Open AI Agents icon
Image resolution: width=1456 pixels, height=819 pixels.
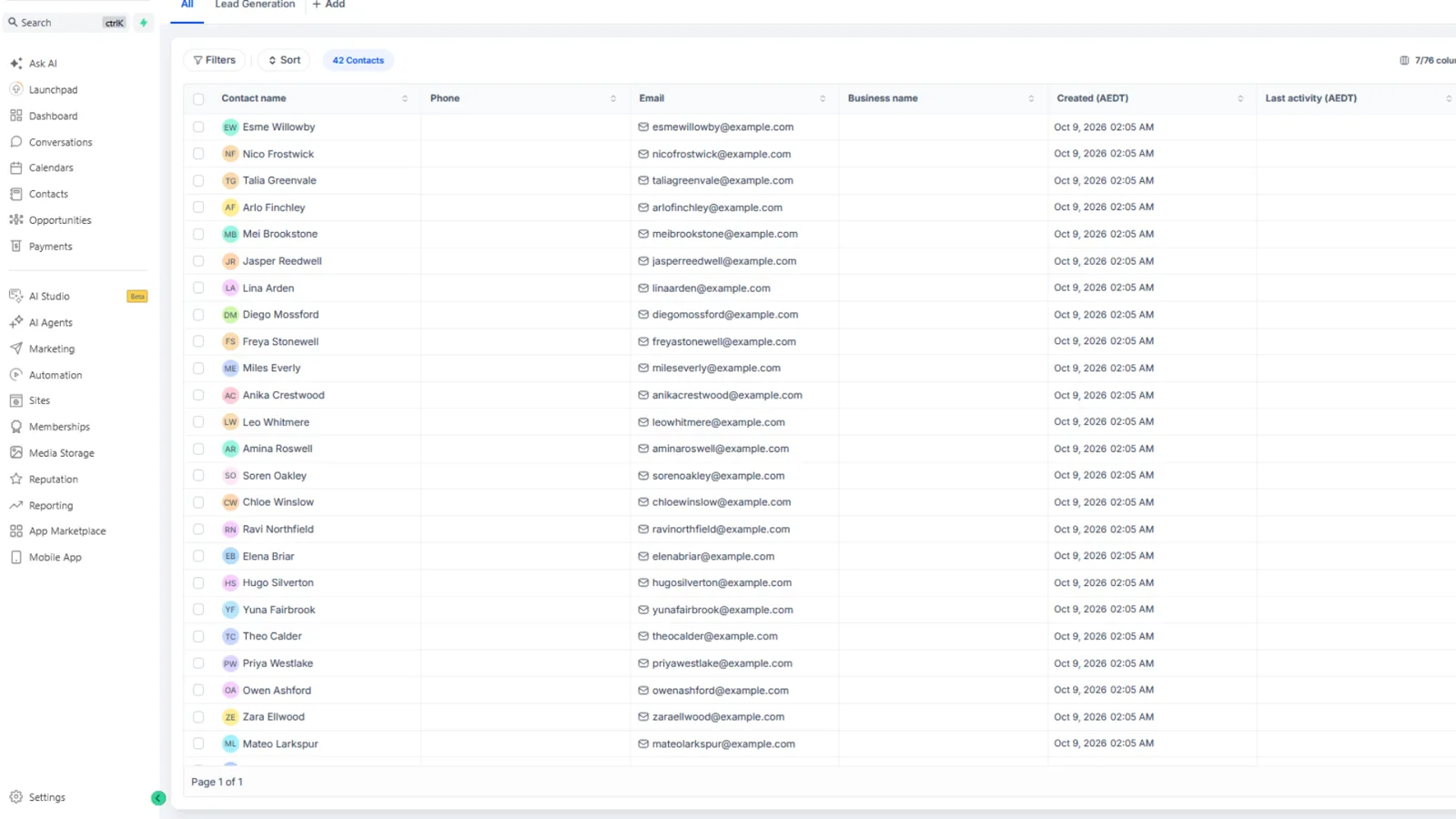pos(16,322)
